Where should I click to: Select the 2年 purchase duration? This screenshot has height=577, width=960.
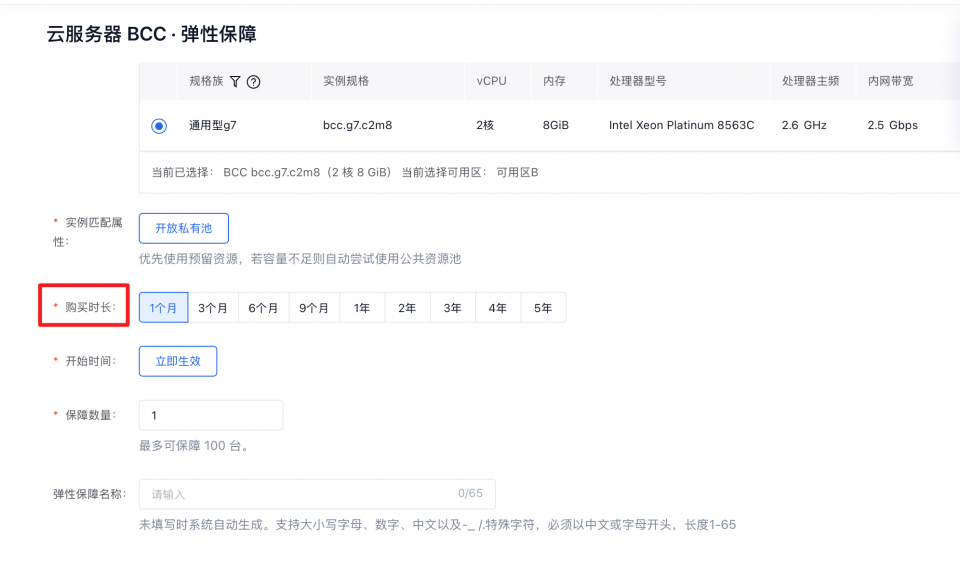coord(407,307)
